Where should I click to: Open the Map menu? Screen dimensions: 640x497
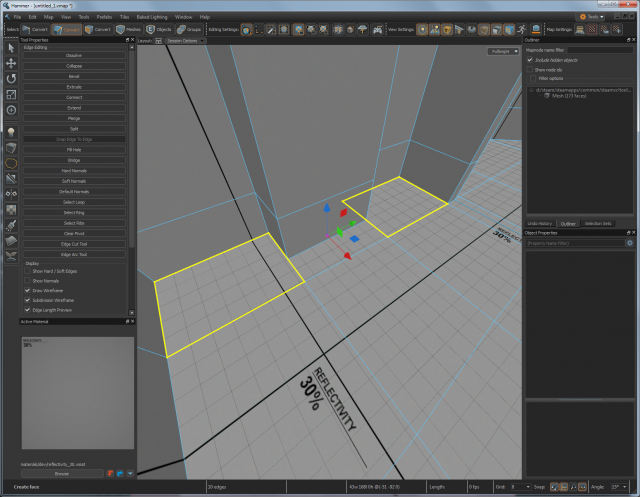49,17
